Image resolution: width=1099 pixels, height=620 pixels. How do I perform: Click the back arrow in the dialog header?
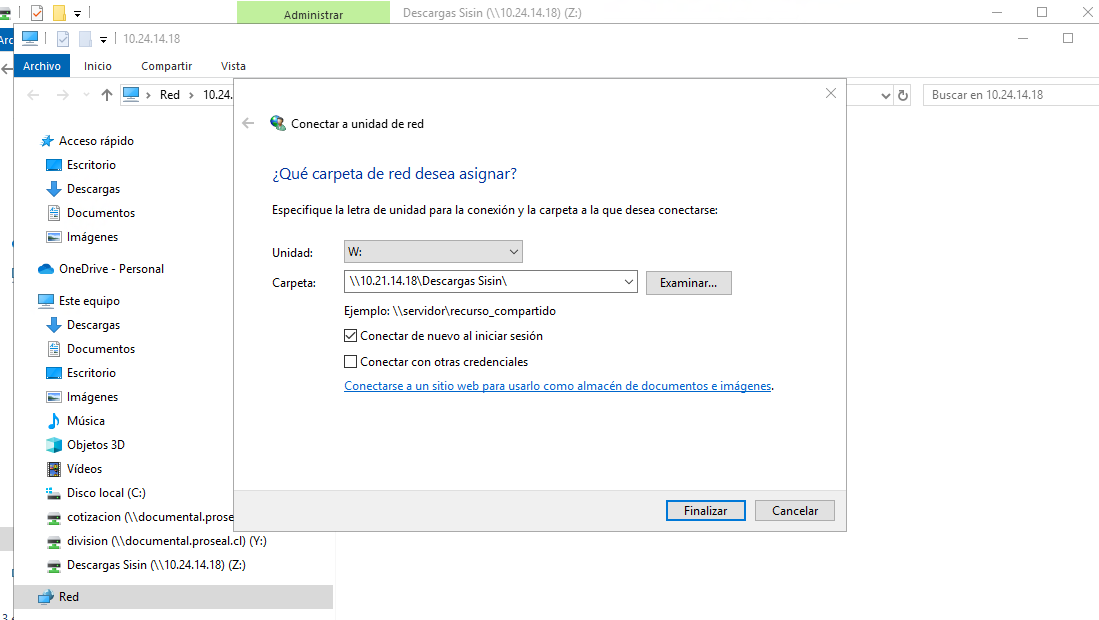249,123
